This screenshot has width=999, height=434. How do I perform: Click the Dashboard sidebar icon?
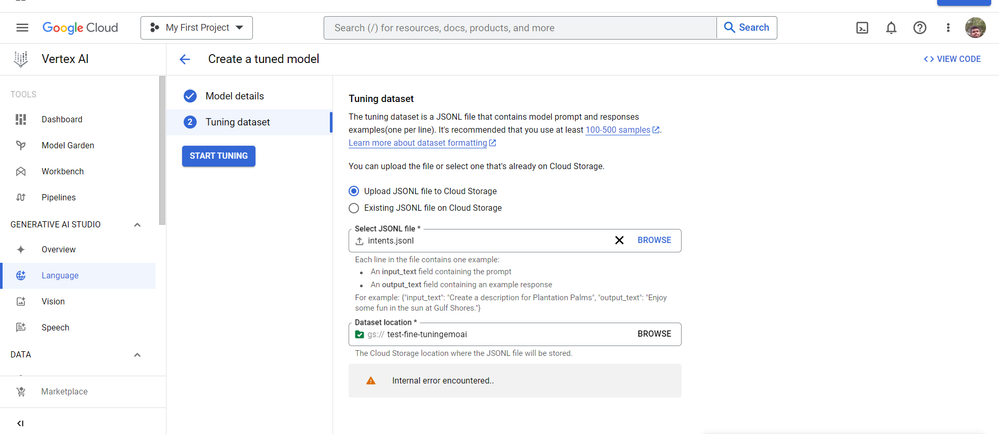[21, 119]
